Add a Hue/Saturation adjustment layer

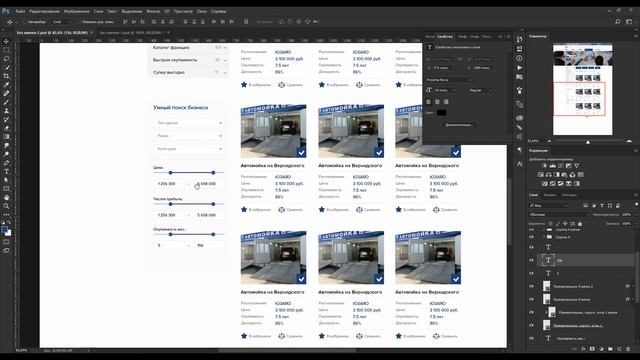point(541,175)
